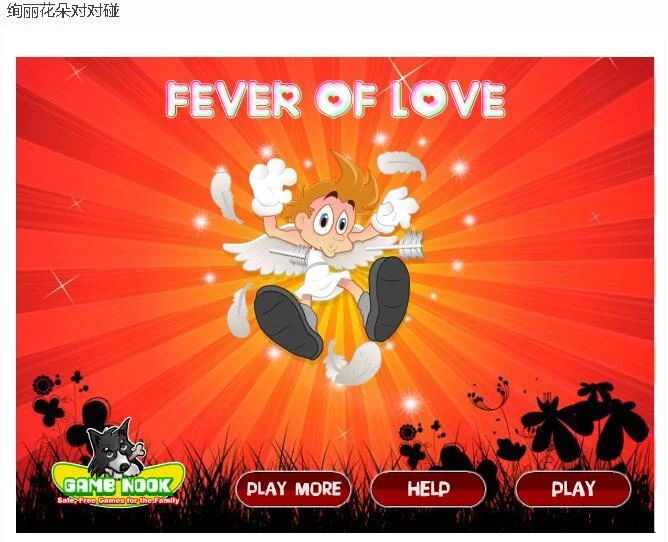Click the feather at top right of cupid
Viewport: 668px width, 542px height.
pos(402,165)
